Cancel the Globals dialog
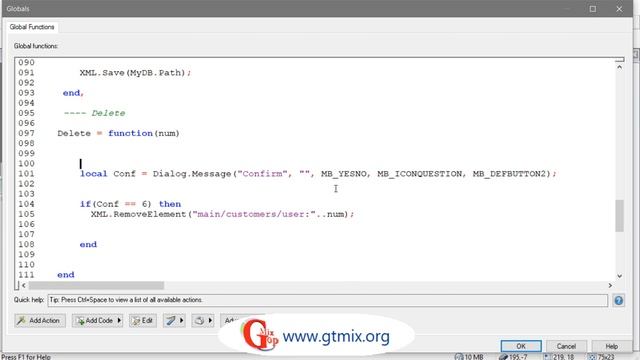640x360 pixels. (x=566, y=346)
